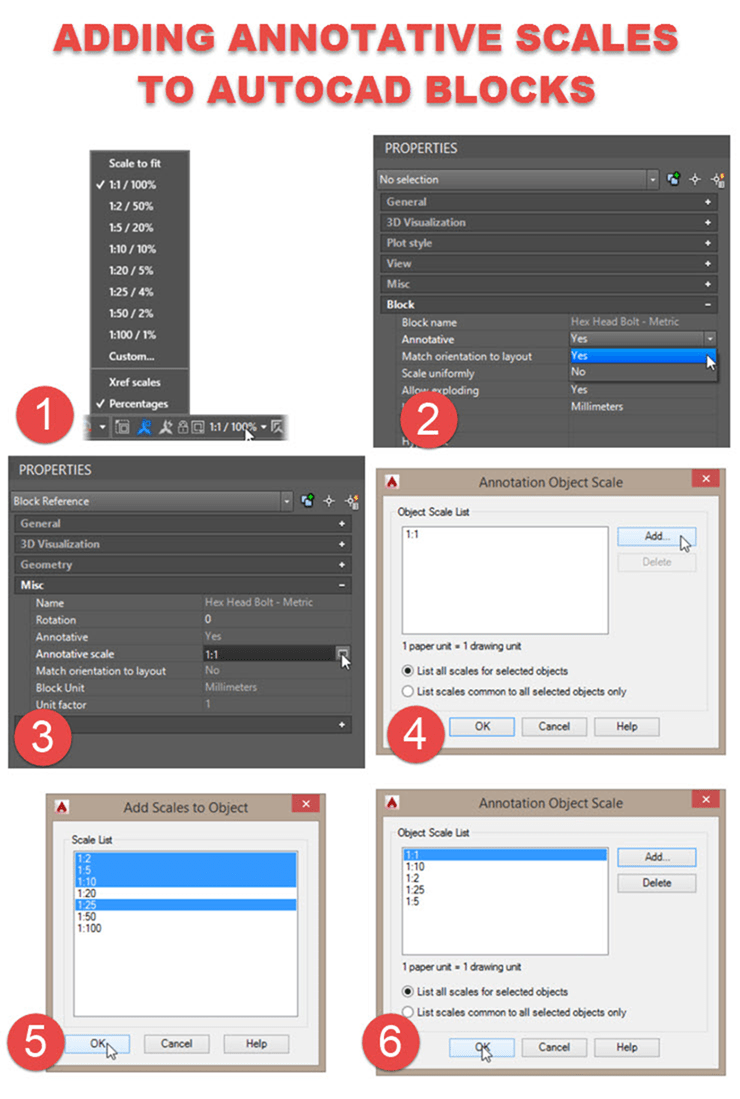740x1099 pixels.
Task: Click the viewport scale sync icon beside the padlock
Action: click(x=198, y=427)
